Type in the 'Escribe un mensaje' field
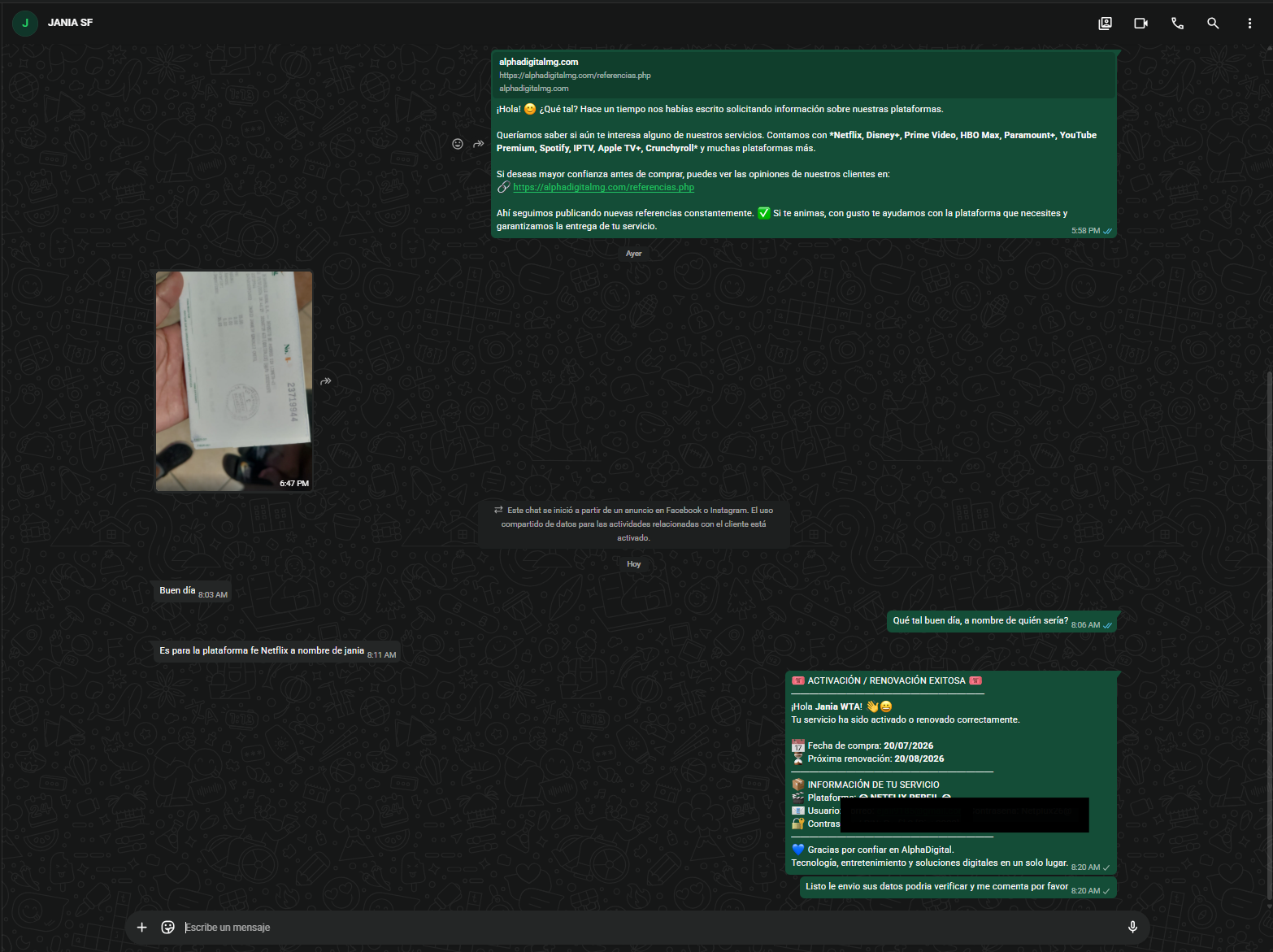 650,927
